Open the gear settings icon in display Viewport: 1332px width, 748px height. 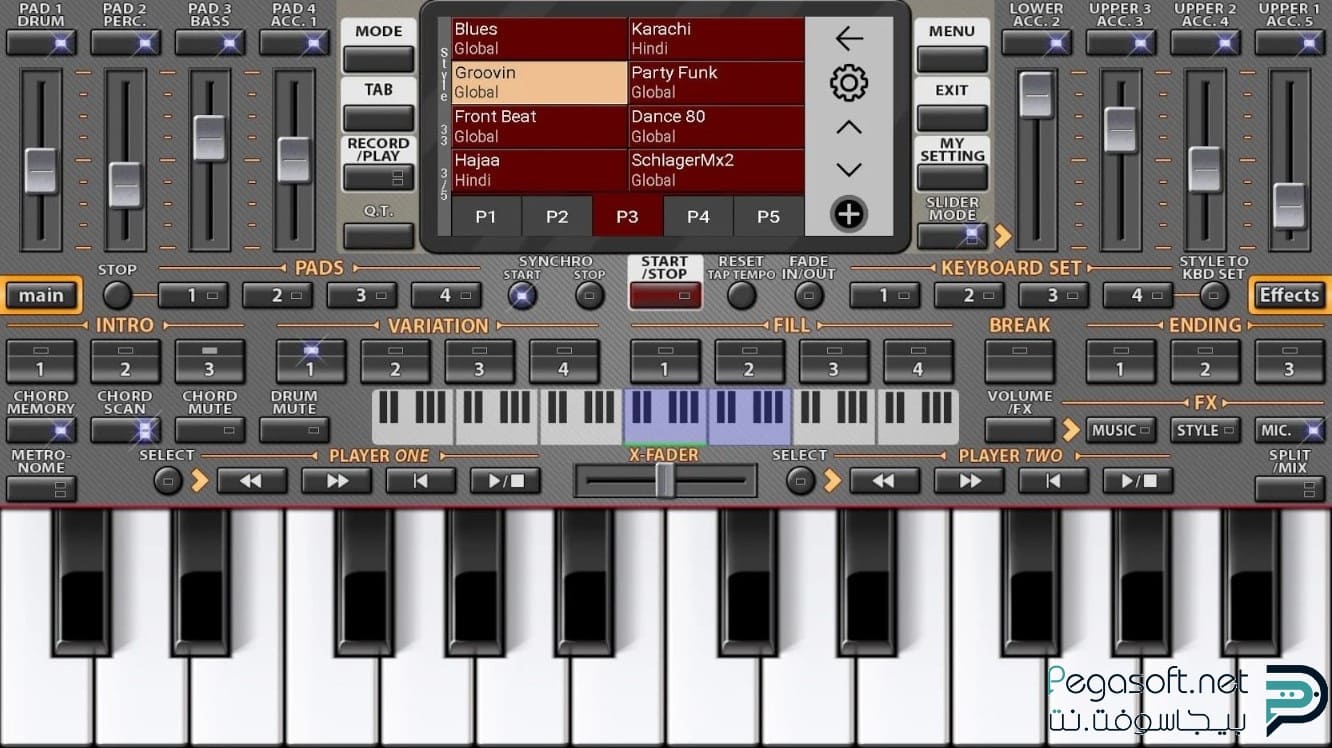tap(848, 82)
